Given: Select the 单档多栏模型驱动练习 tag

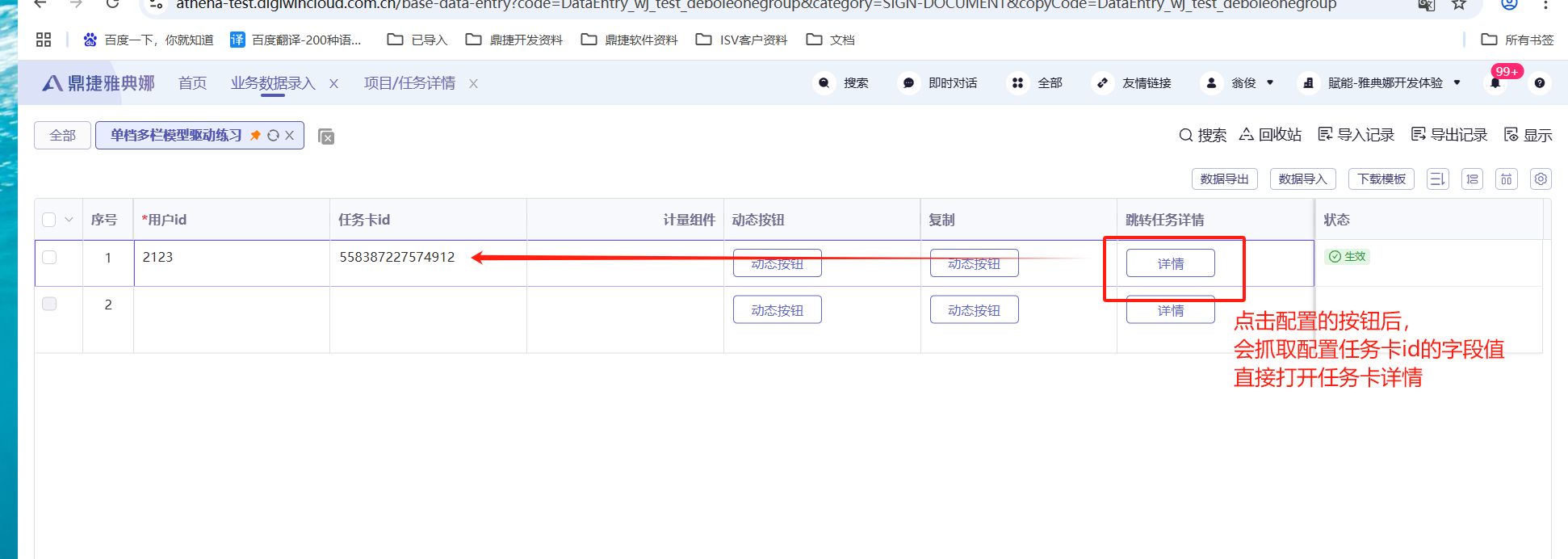Looking at the screenshot, I should 176,135.
